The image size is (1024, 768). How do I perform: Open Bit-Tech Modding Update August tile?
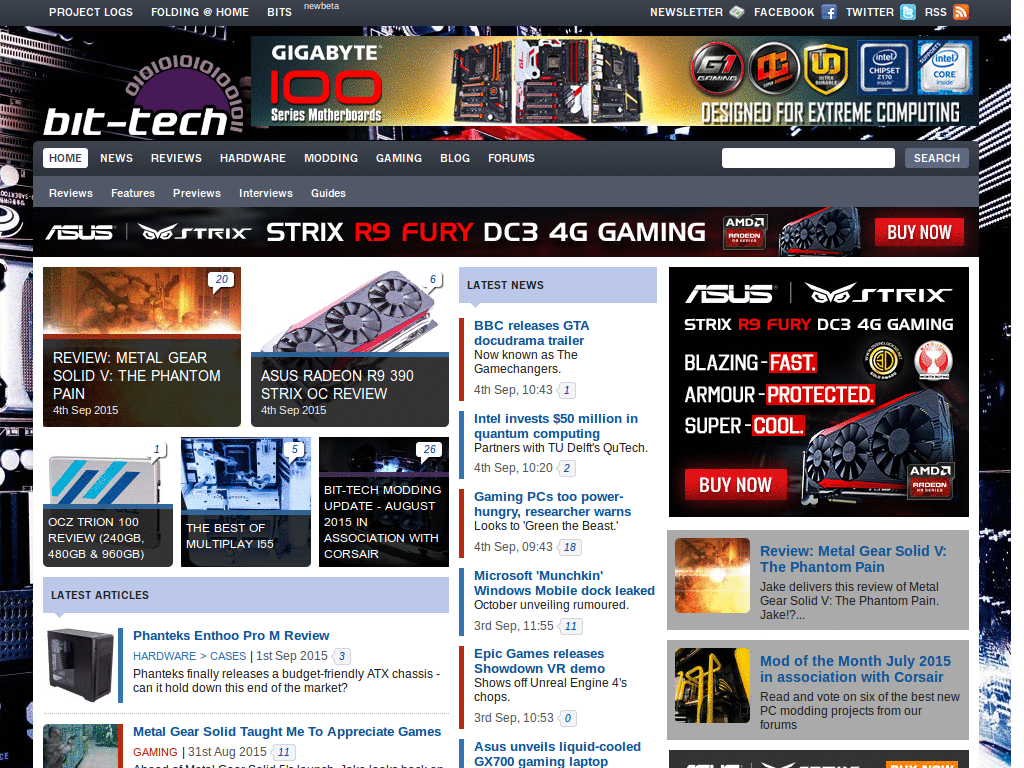[x=384, y=502]
